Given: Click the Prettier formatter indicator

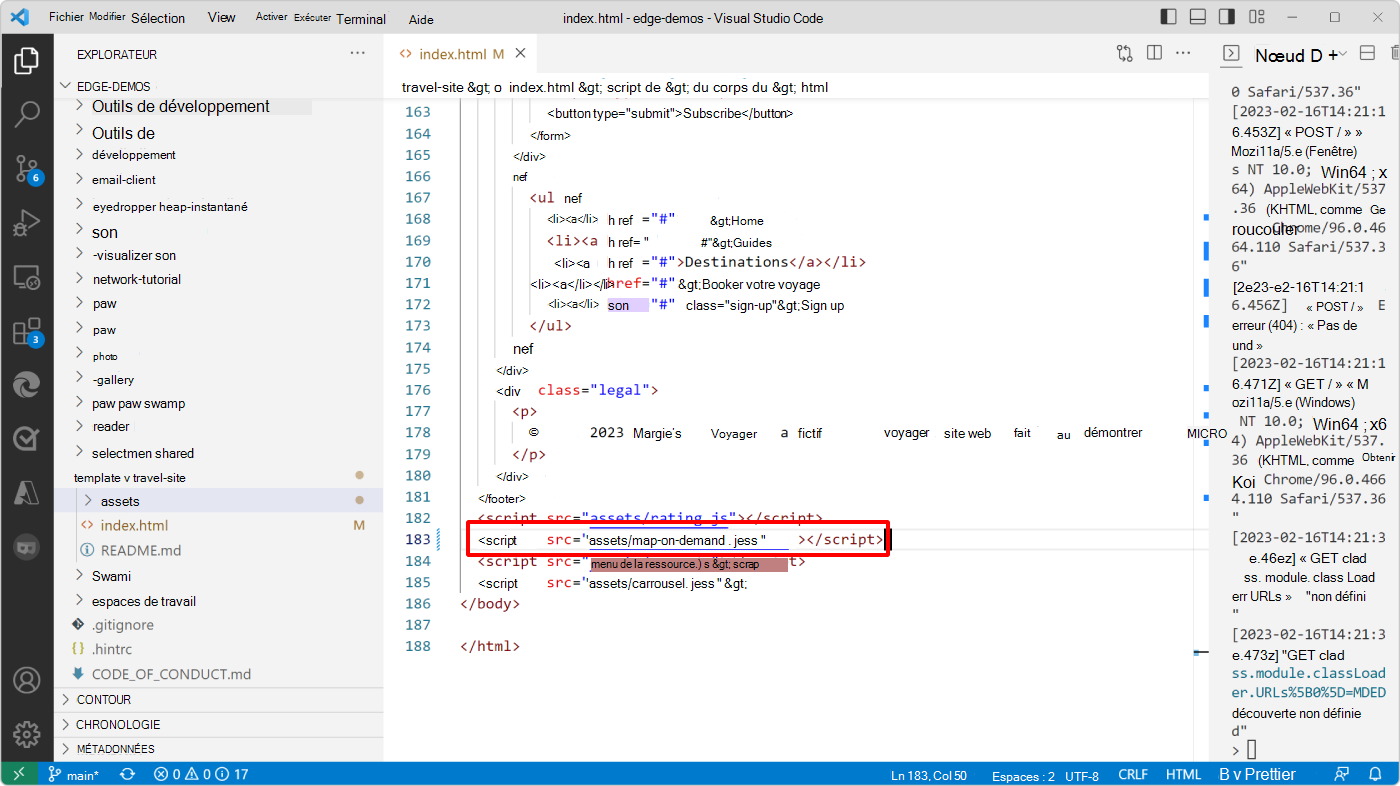Looking at the screenshot, I should pos(1257,773).
